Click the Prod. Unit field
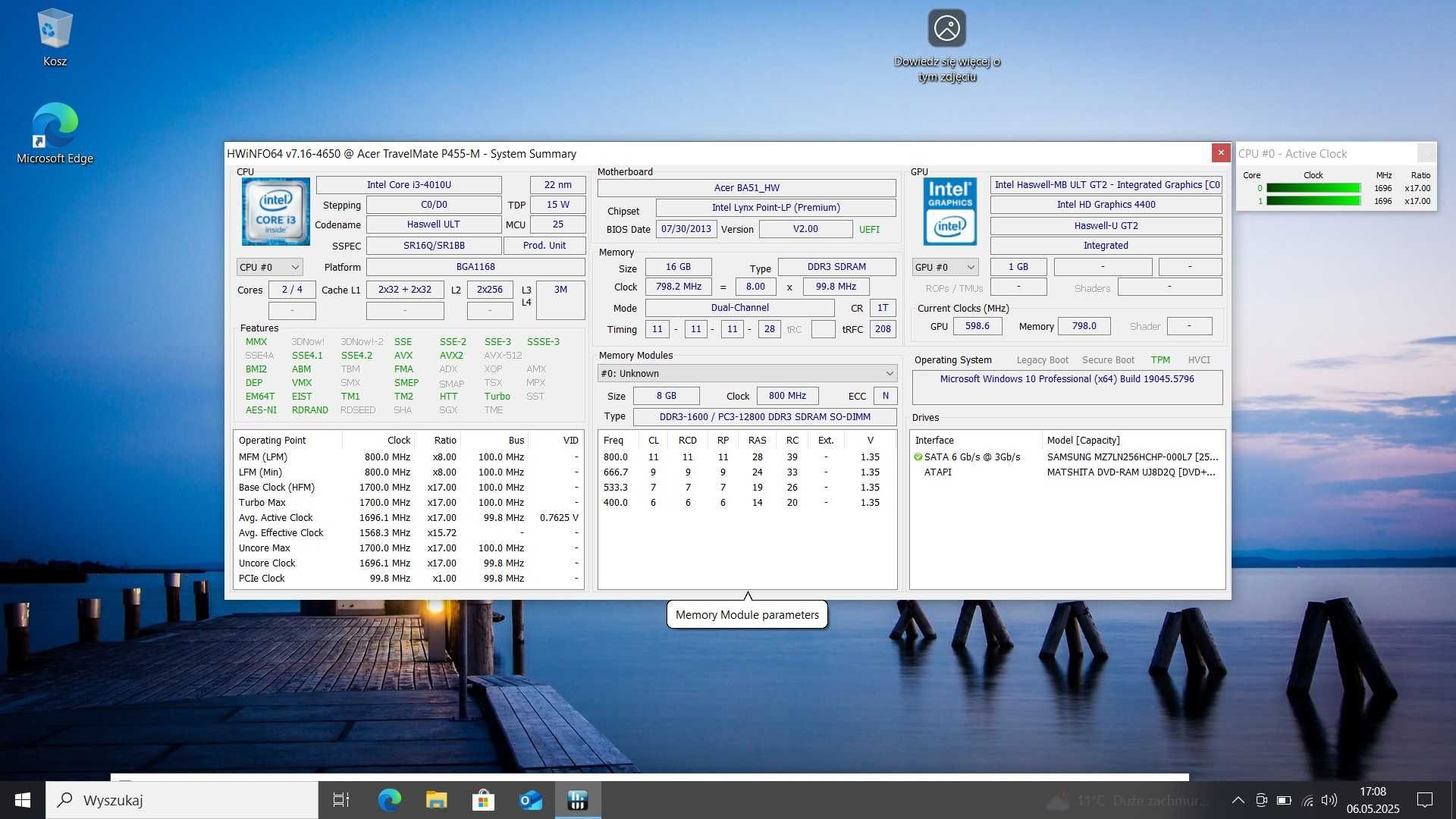Image resolution: width=1456 pixels, height=819 pixels. coord(544,245)
